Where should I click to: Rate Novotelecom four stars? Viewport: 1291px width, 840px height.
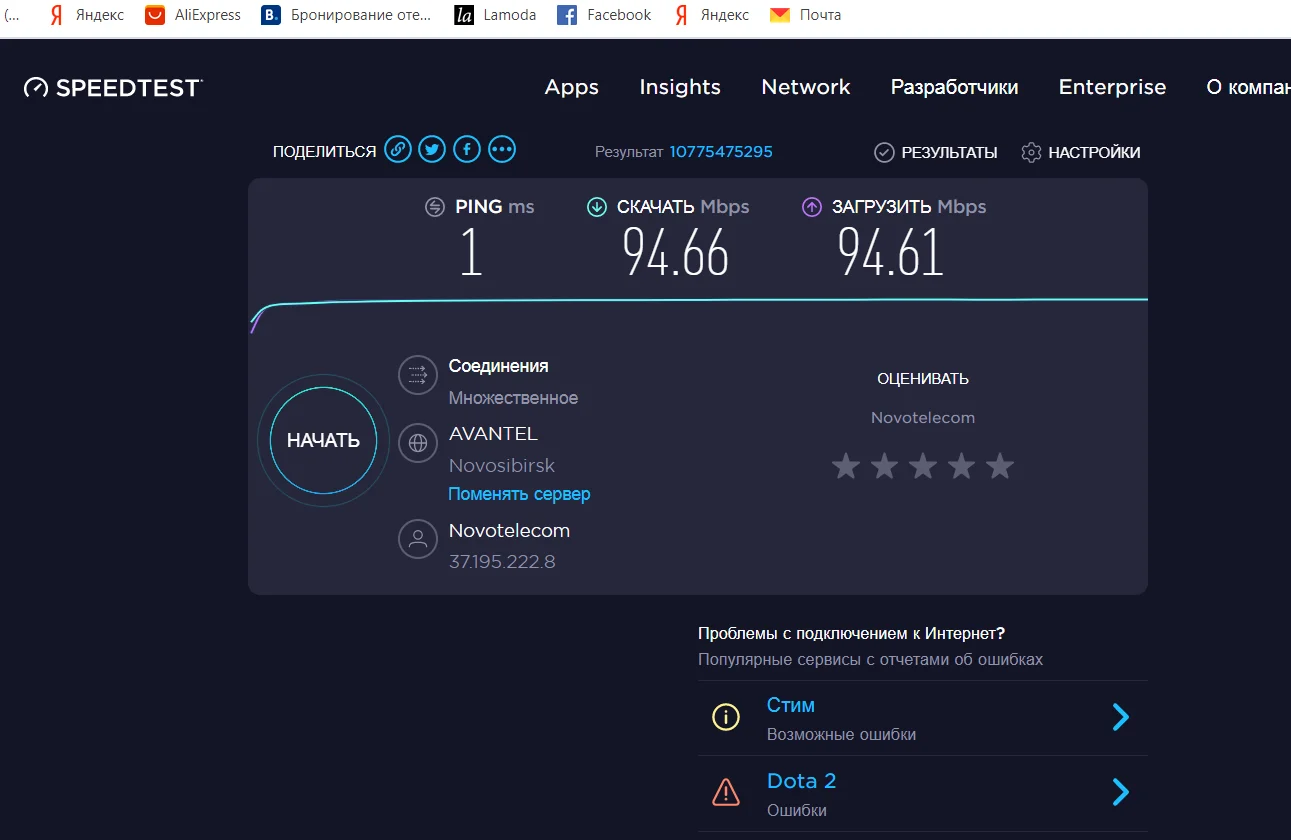961,466
